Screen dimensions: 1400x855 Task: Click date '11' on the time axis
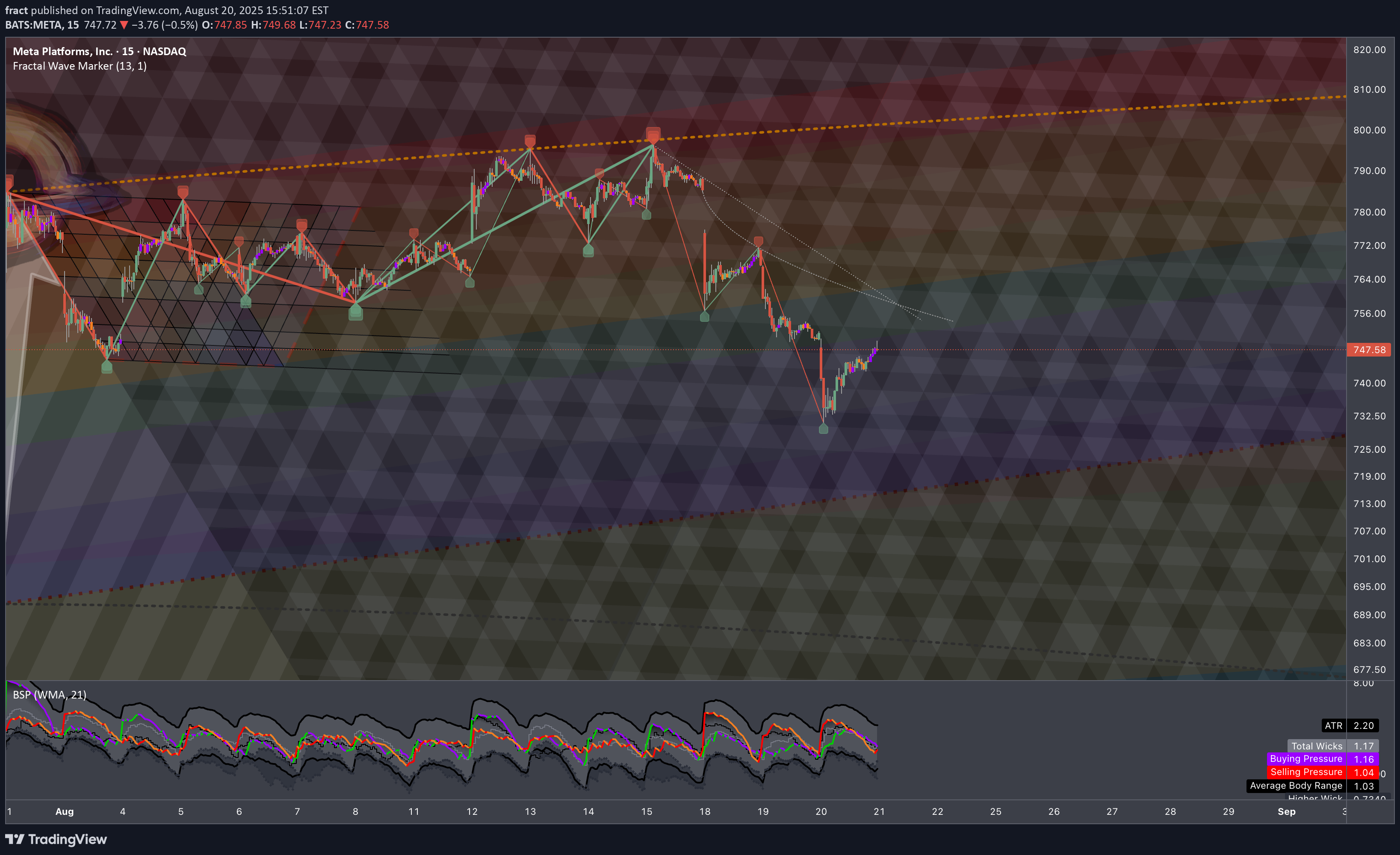click(414, 812)
